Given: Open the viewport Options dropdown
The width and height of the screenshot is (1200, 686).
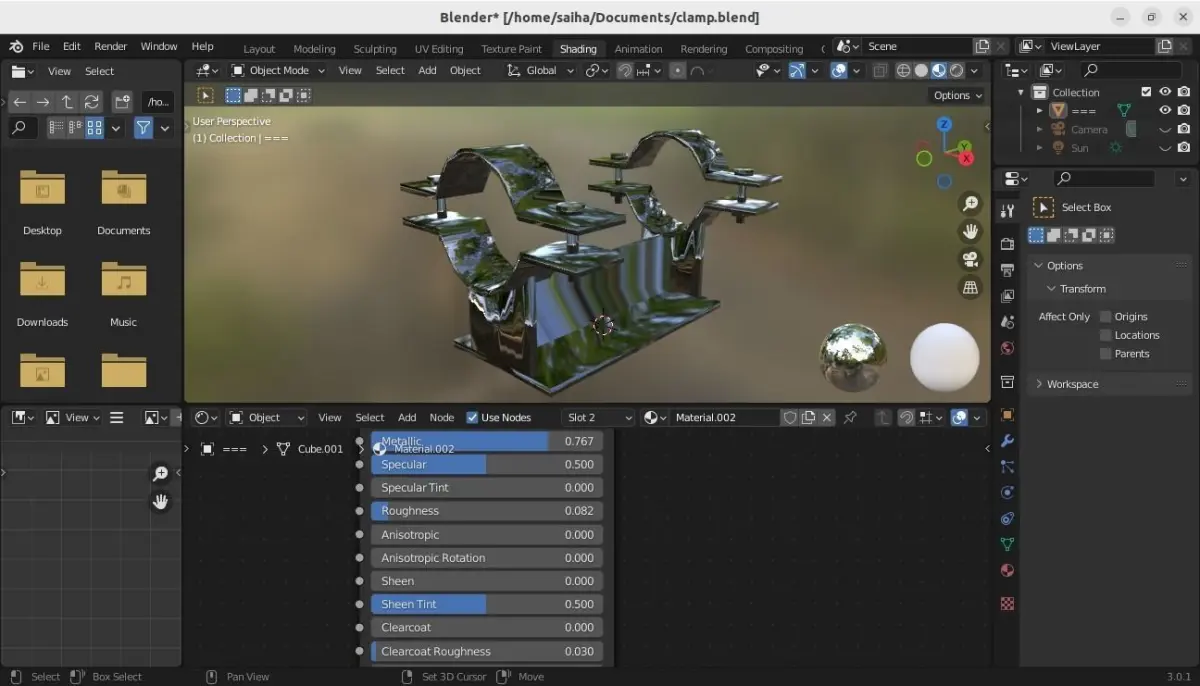Looking at the screenshot, I should click(x=958, y=95).
